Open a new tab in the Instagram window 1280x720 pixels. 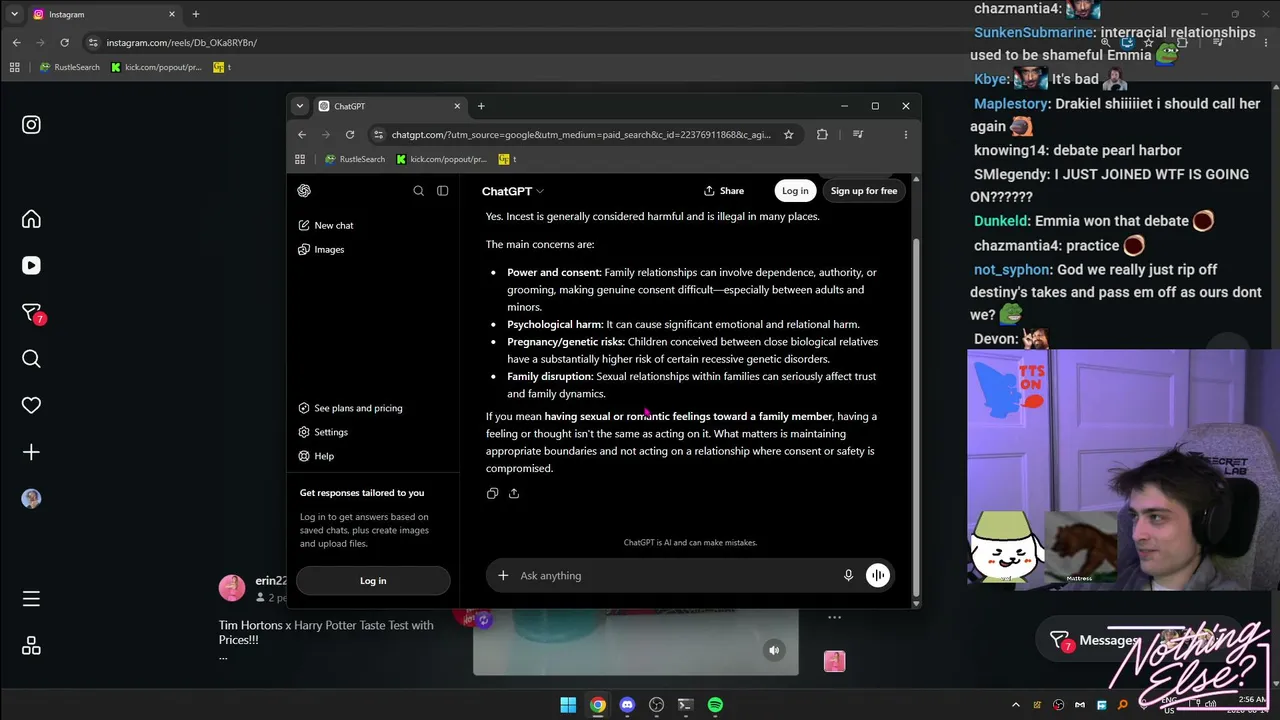click(x=196, y=14)
